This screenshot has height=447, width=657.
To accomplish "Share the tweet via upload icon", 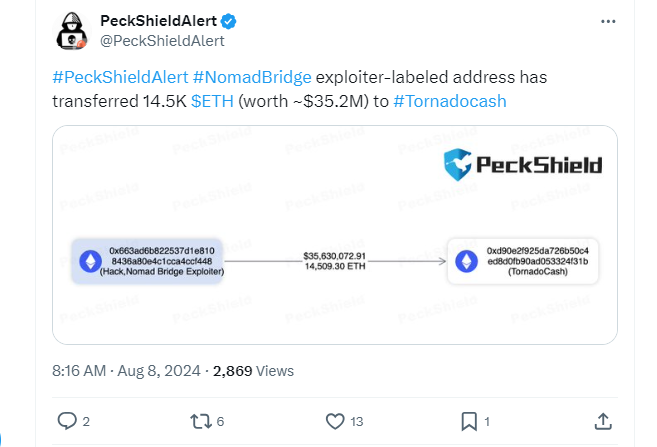I will pos(603,421).
